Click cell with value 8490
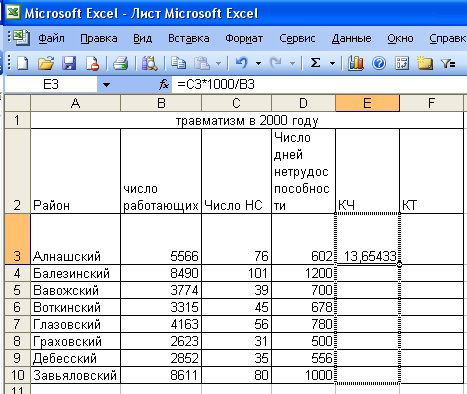Screen dimensions: 467x394 coord(161,273)
